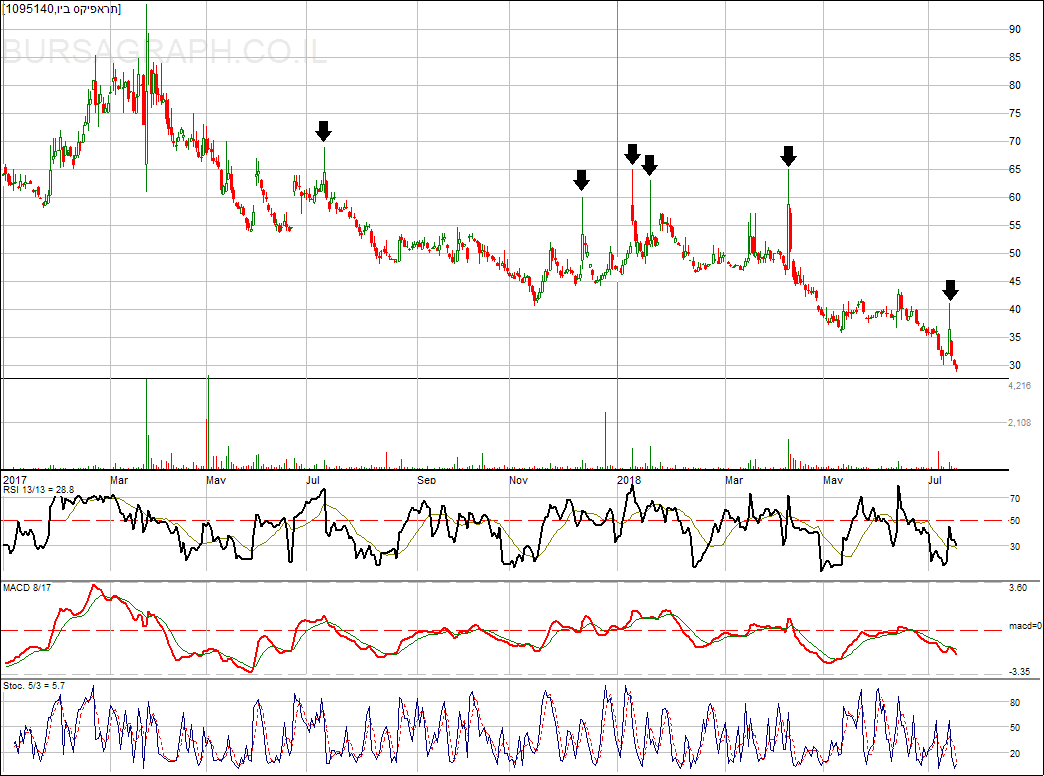Click the 50 label on price axis

point(1015,253)
